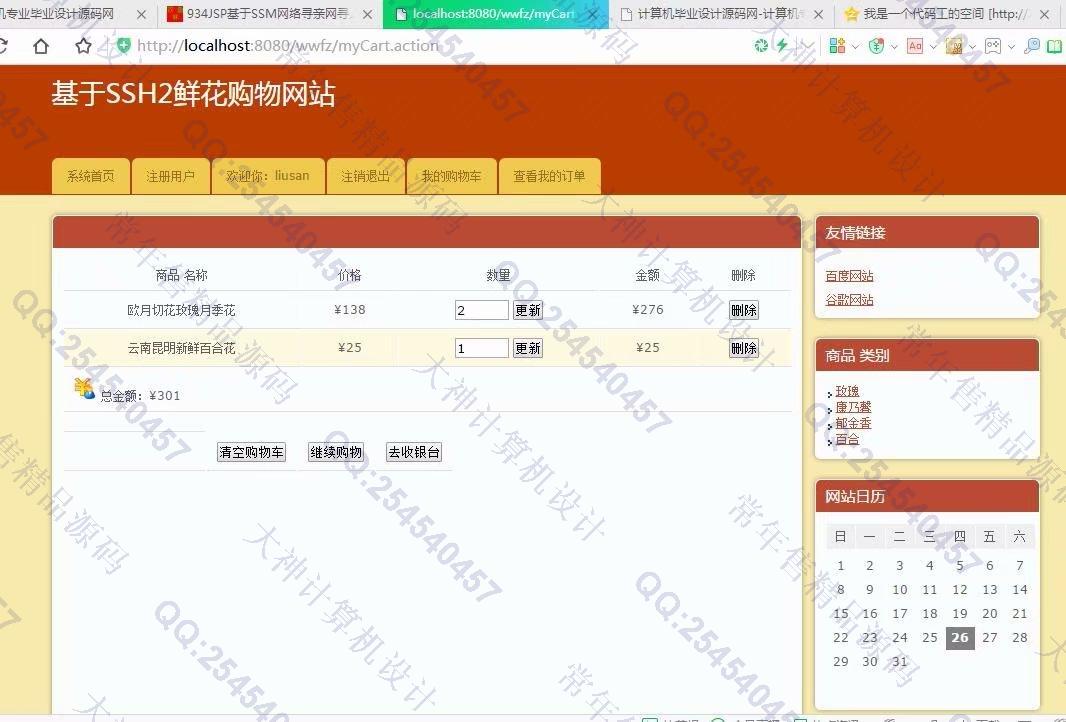
Task: Click the star favicon of 我是一个代码工 tab
Action: (850, 14)
